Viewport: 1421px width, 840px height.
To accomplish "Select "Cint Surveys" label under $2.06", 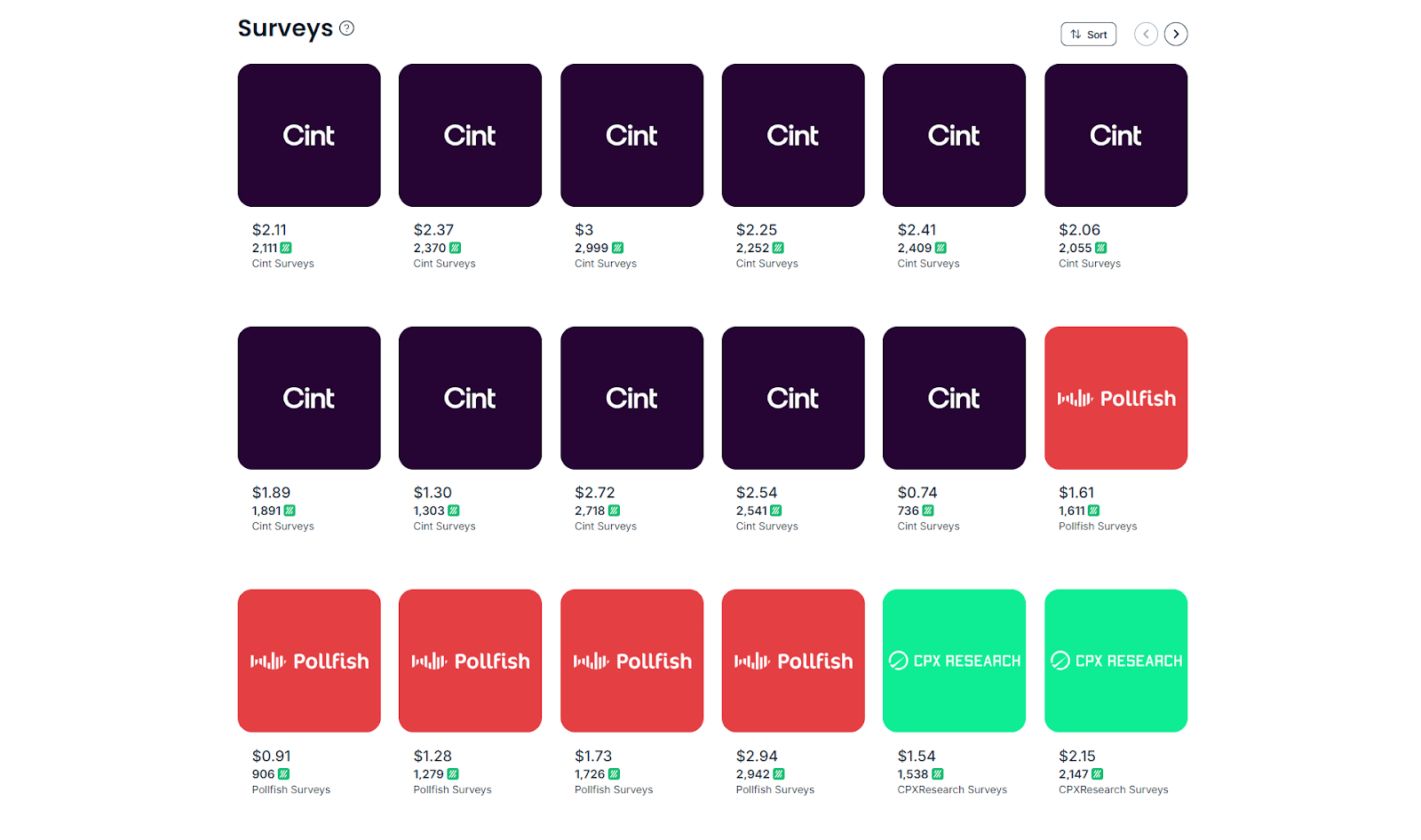I will click(1090, 264).
